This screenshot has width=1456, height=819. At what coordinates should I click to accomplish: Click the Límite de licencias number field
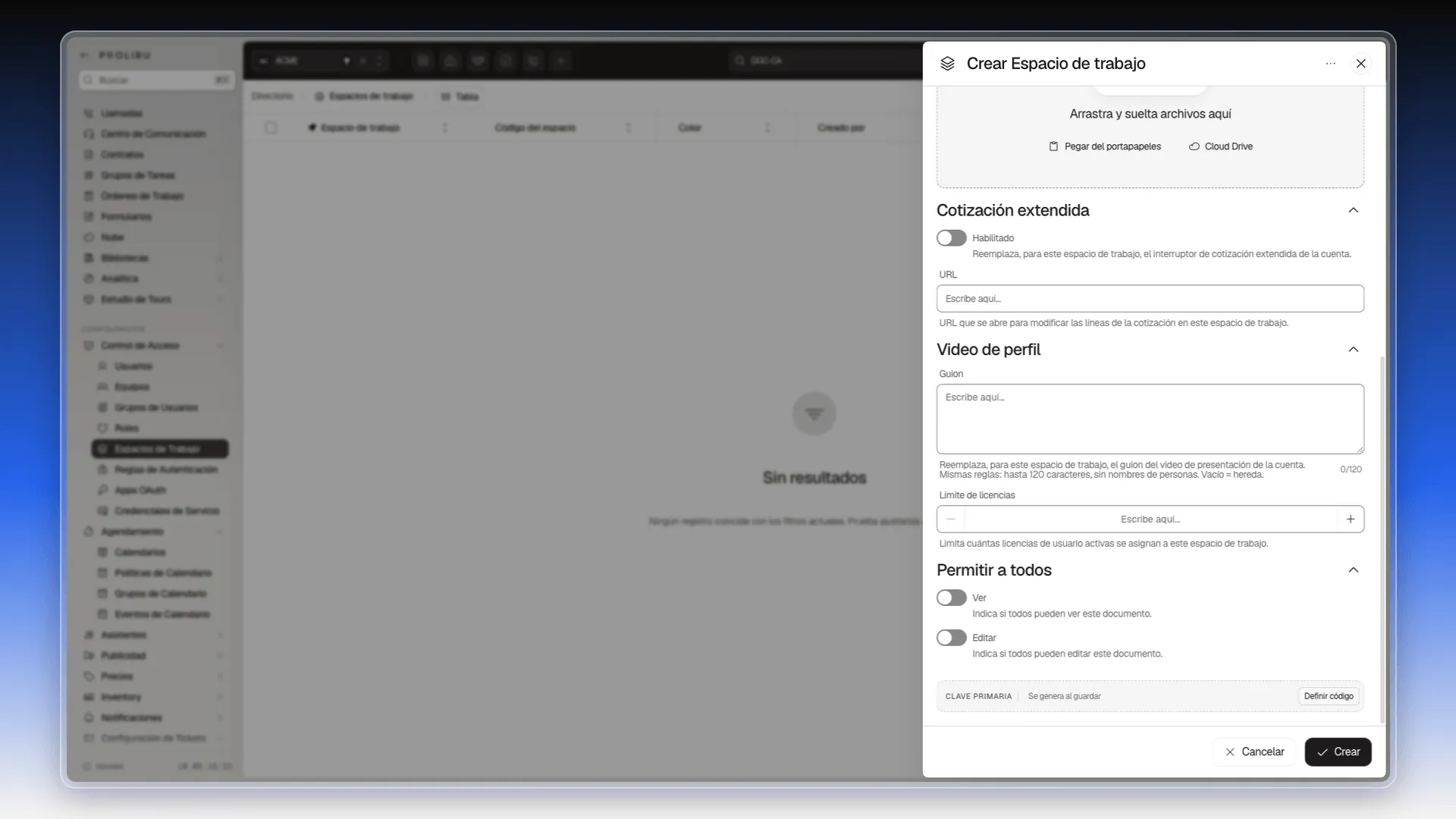point(1150,519)
